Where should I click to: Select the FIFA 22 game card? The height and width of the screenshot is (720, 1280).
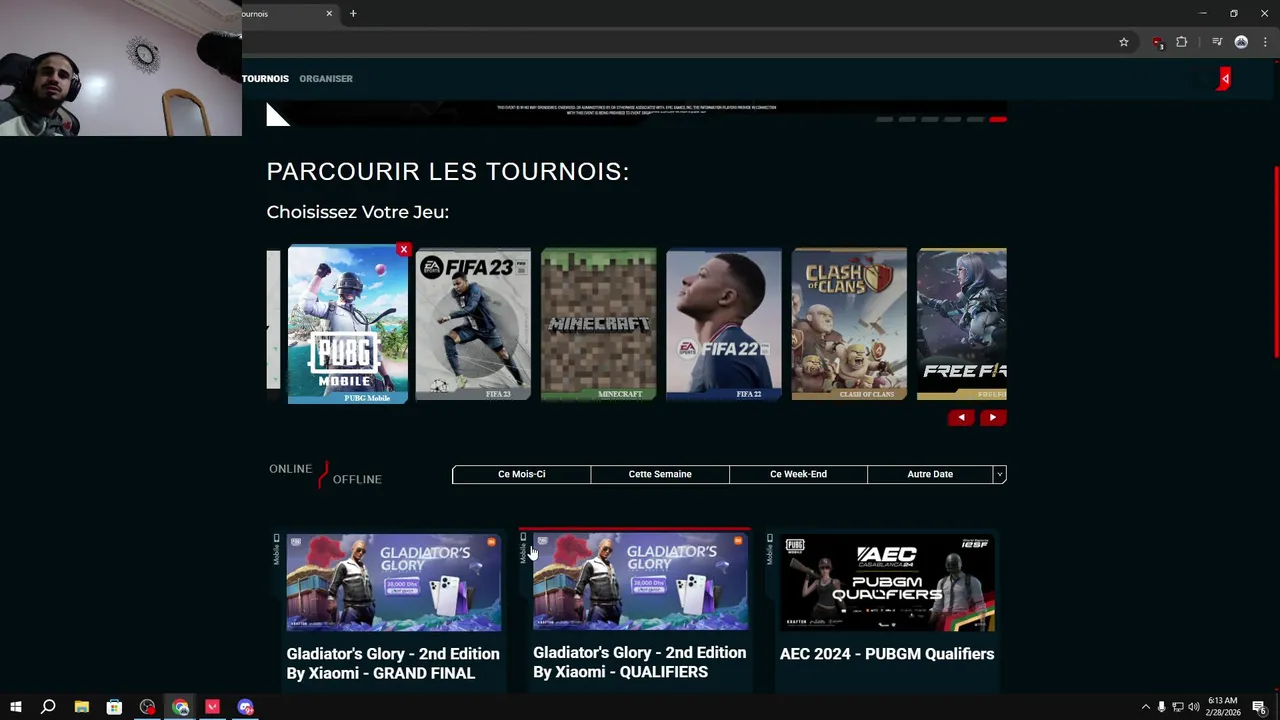click(724, 325)
